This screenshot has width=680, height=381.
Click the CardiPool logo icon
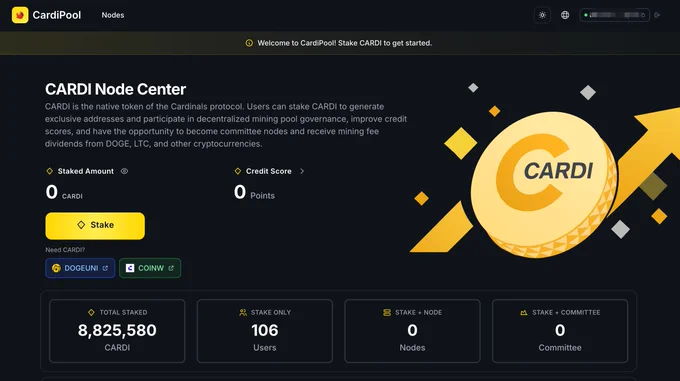pos(20,15)
